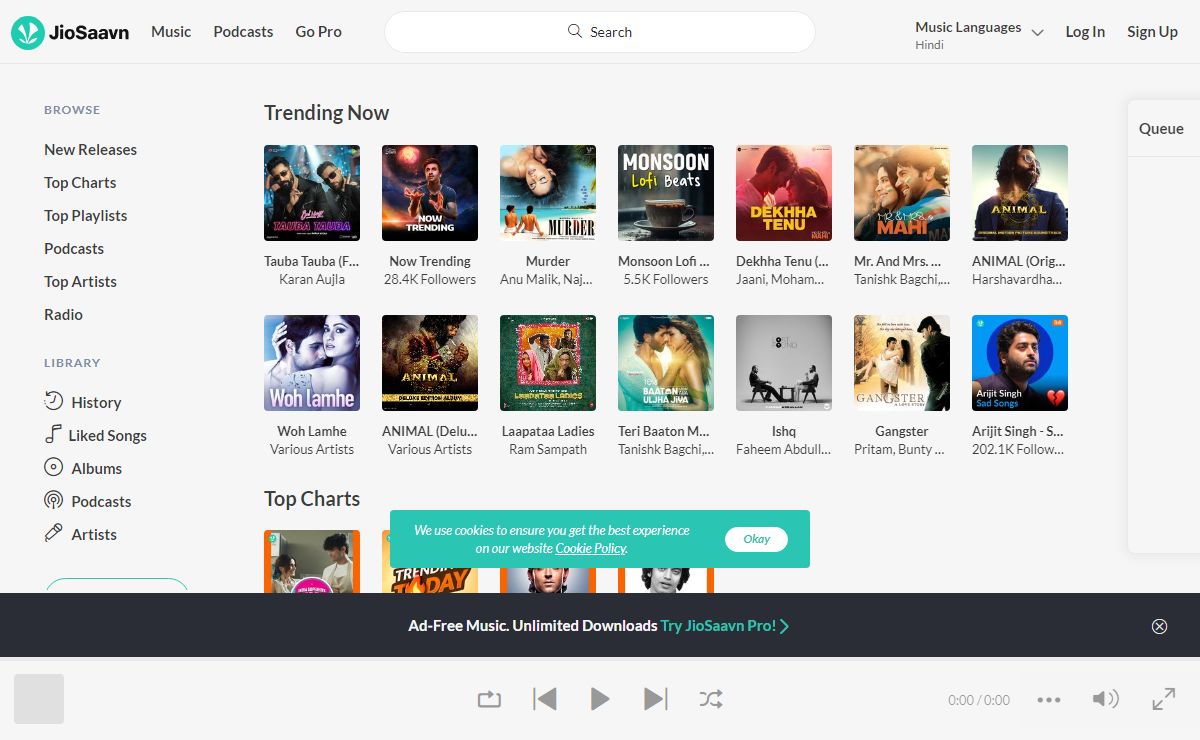Screen dimensions: 1200x740
Task: Click the Log In link
Action: pyautogui.click(x=1085, y=31)
